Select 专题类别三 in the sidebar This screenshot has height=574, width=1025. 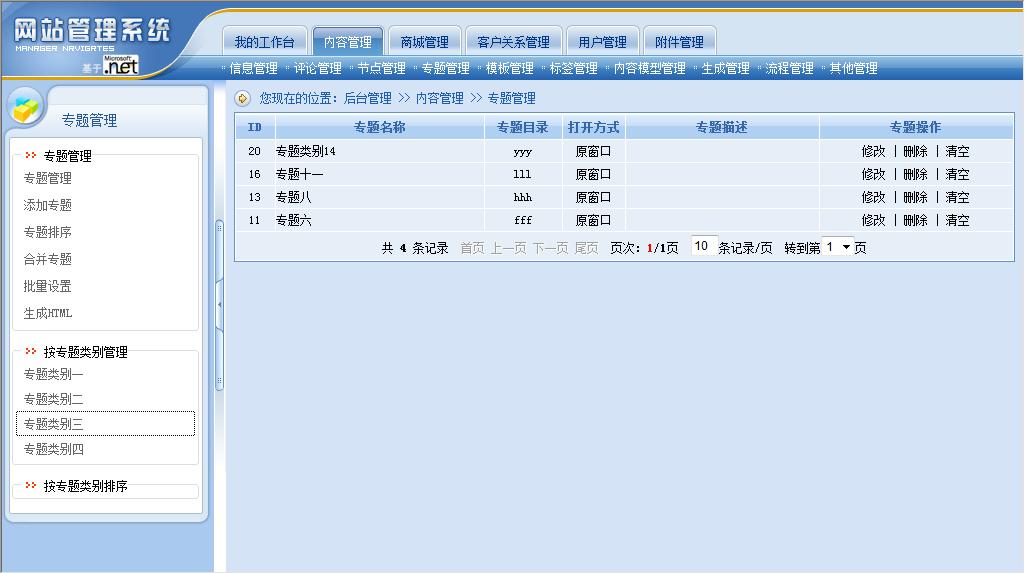point(54,424)
